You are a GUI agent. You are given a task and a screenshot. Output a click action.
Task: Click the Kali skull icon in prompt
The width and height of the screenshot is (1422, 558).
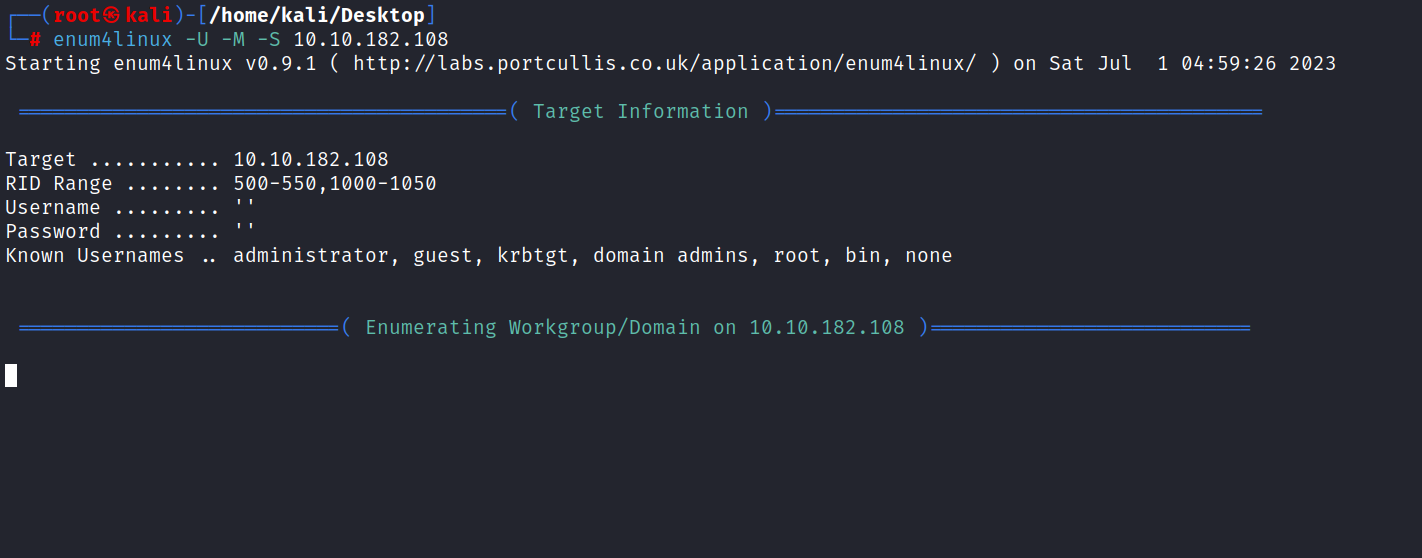pyautogui.click(x=112, y=16)
